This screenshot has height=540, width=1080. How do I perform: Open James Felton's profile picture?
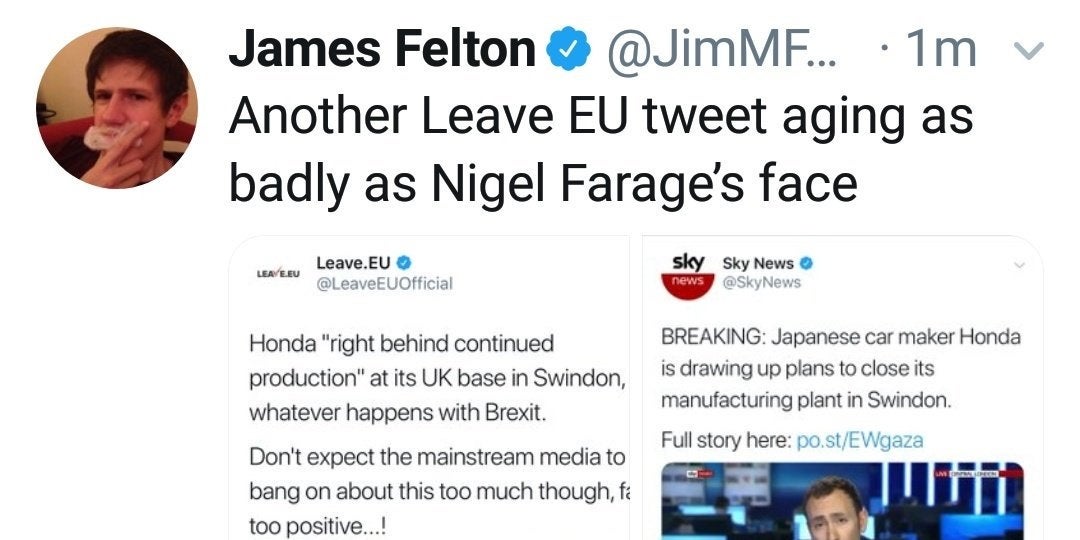[x=116, y=109]
